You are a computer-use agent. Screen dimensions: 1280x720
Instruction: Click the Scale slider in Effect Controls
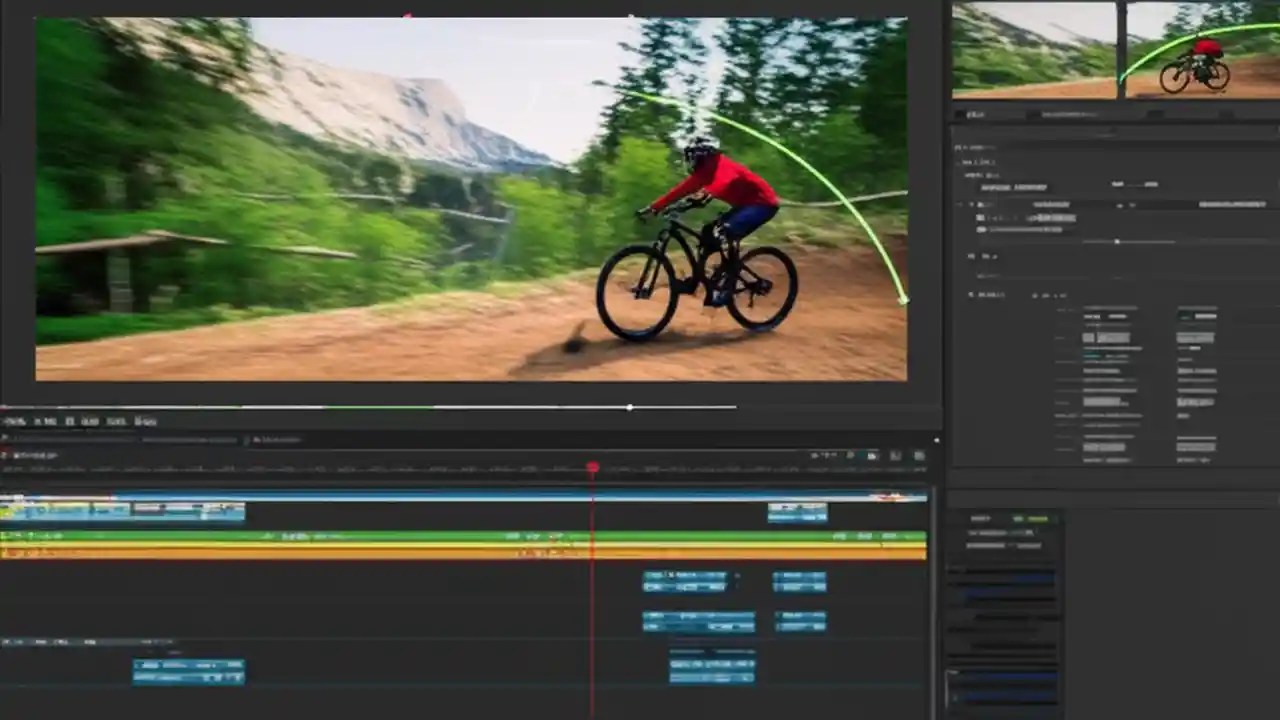tap(1117, 241)
